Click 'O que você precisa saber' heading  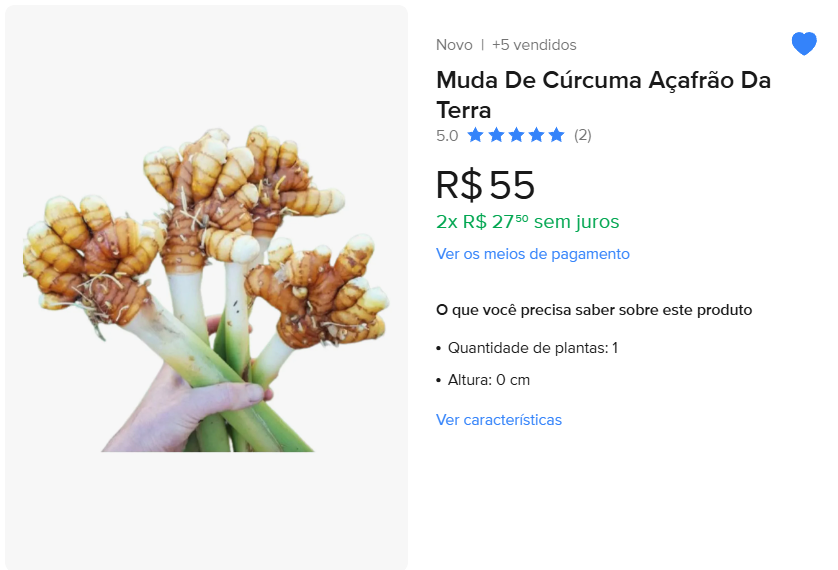click(594, 310)
